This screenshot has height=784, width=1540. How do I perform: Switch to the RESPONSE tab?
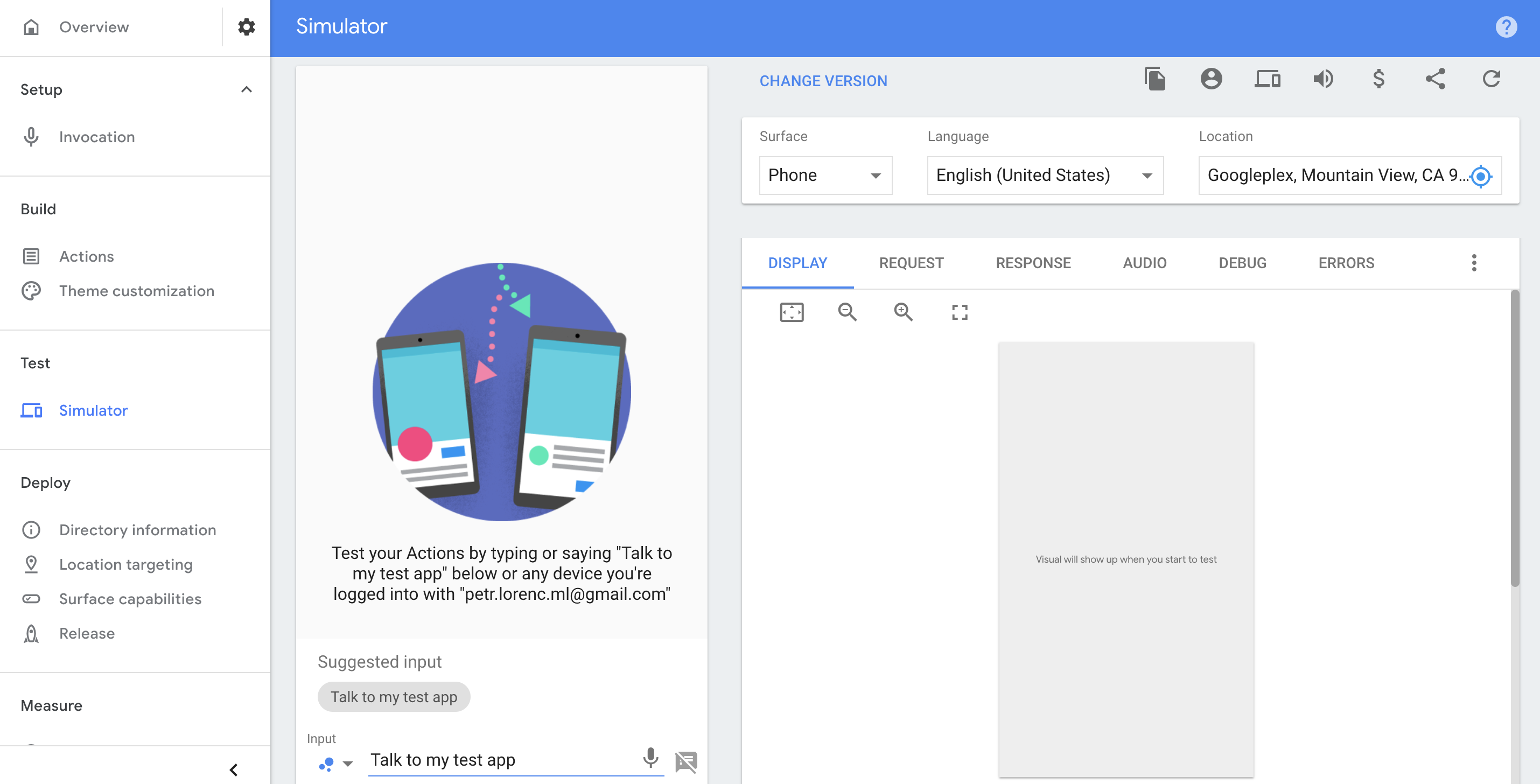pos(1033,263)
